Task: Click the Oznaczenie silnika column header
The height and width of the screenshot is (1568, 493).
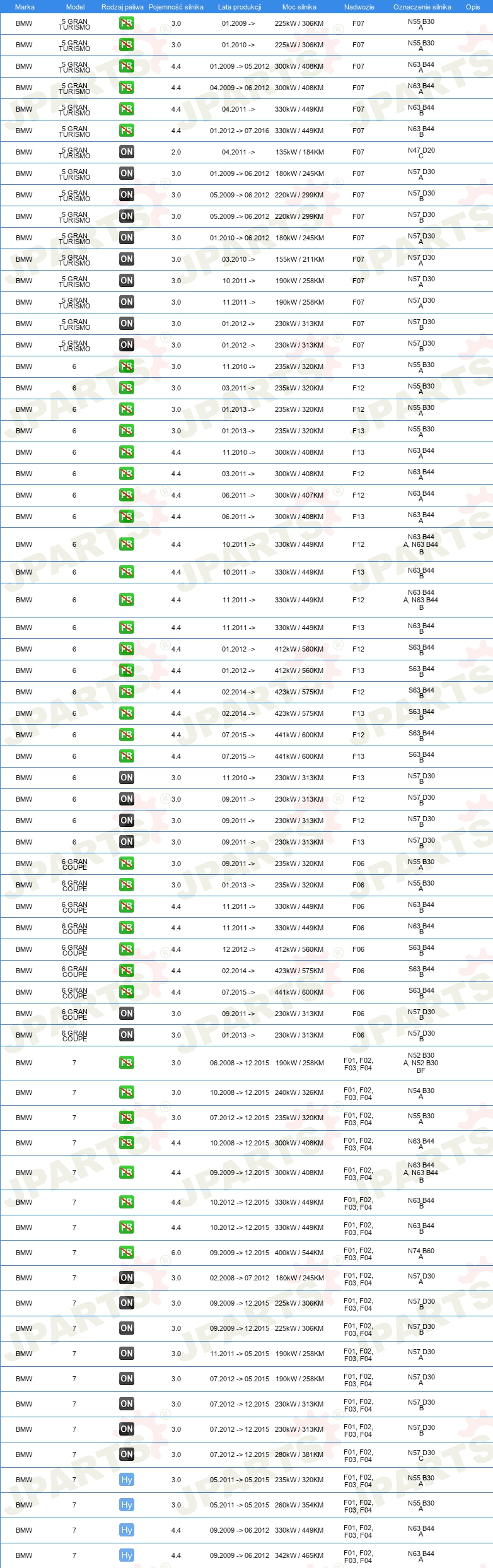Action: click(422, 7)
